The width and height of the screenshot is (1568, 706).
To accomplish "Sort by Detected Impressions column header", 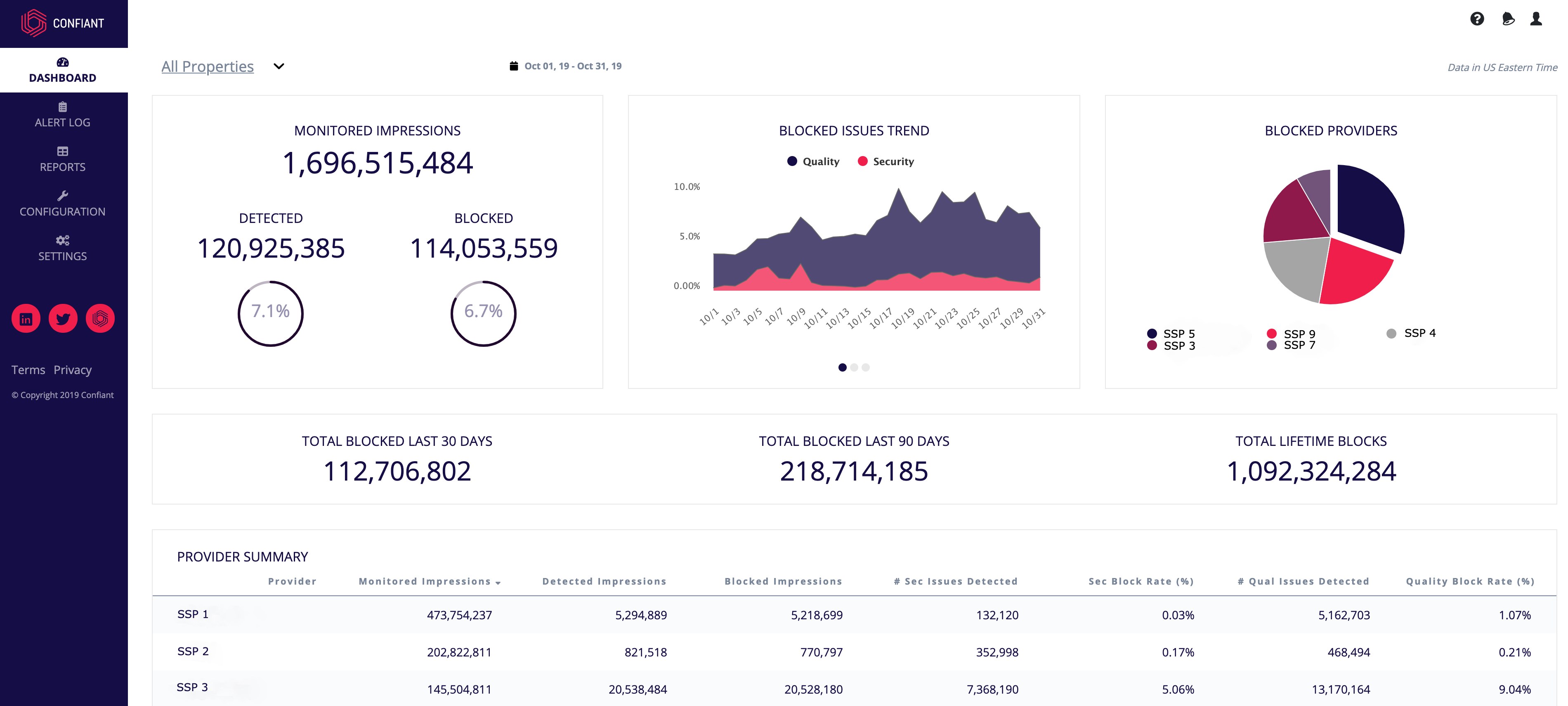I will coord(604,581).
